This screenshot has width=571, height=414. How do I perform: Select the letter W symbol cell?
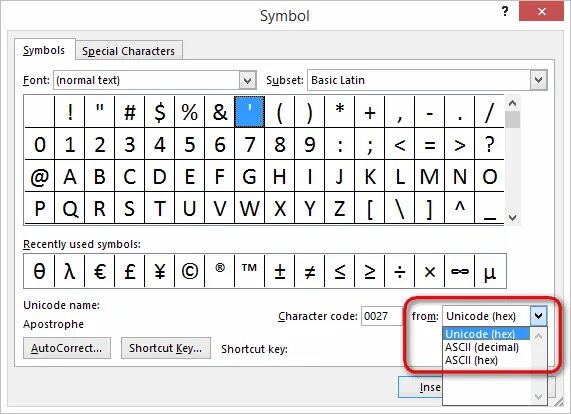coord(250,208)
